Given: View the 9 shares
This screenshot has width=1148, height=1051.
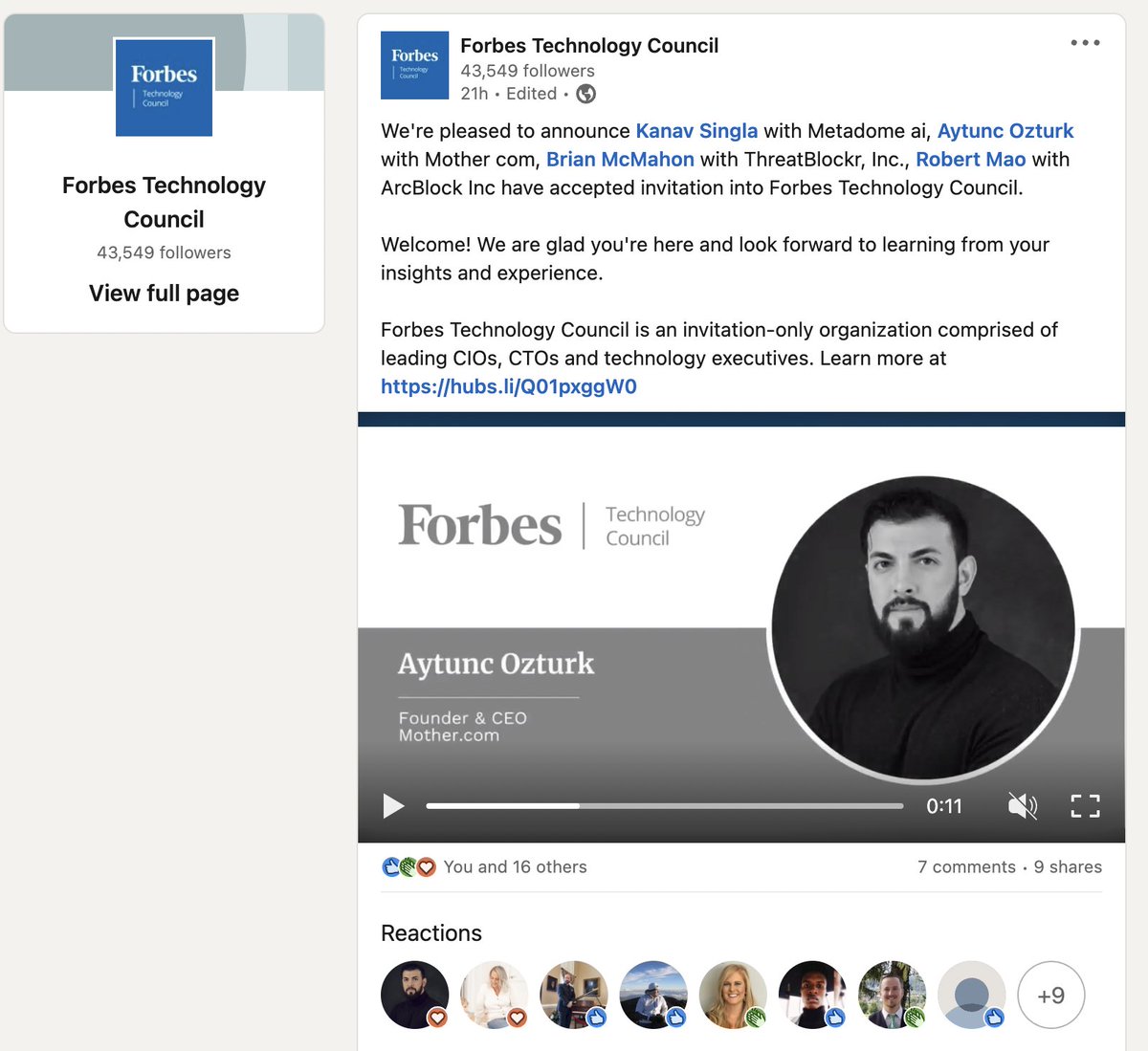Looking at the screenshot, I should [x=1068, y=867].
